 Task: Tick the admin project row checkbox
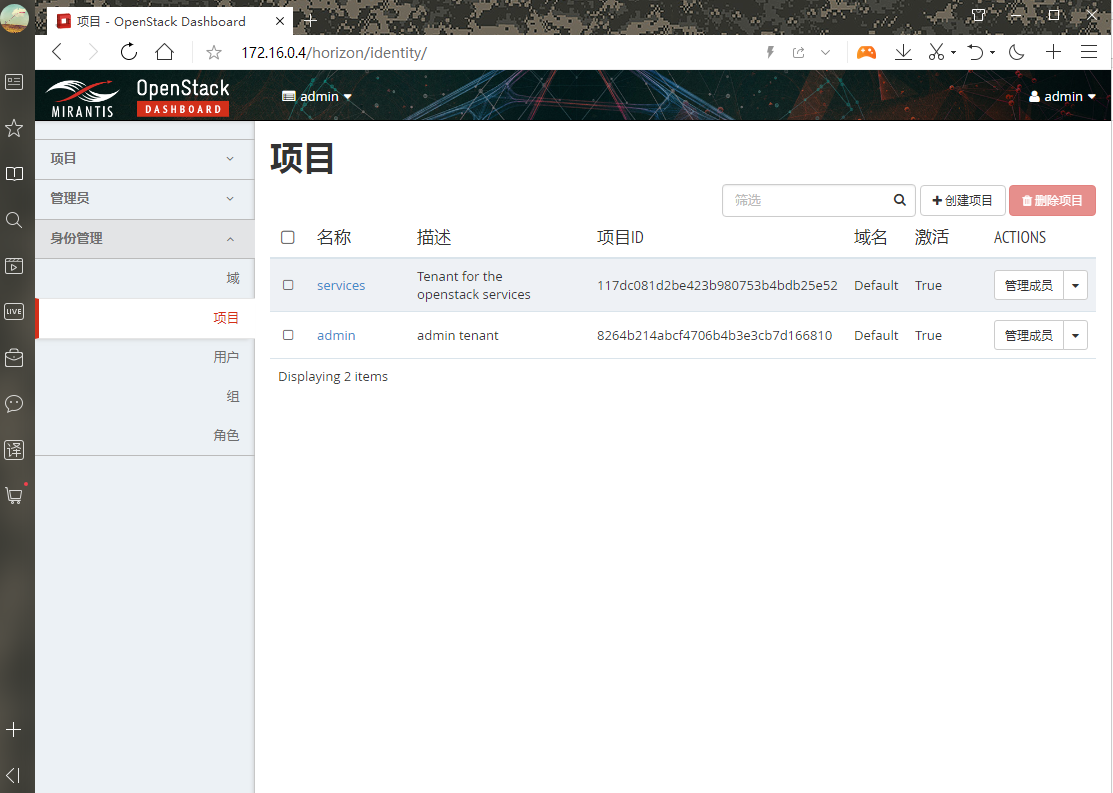288,335
